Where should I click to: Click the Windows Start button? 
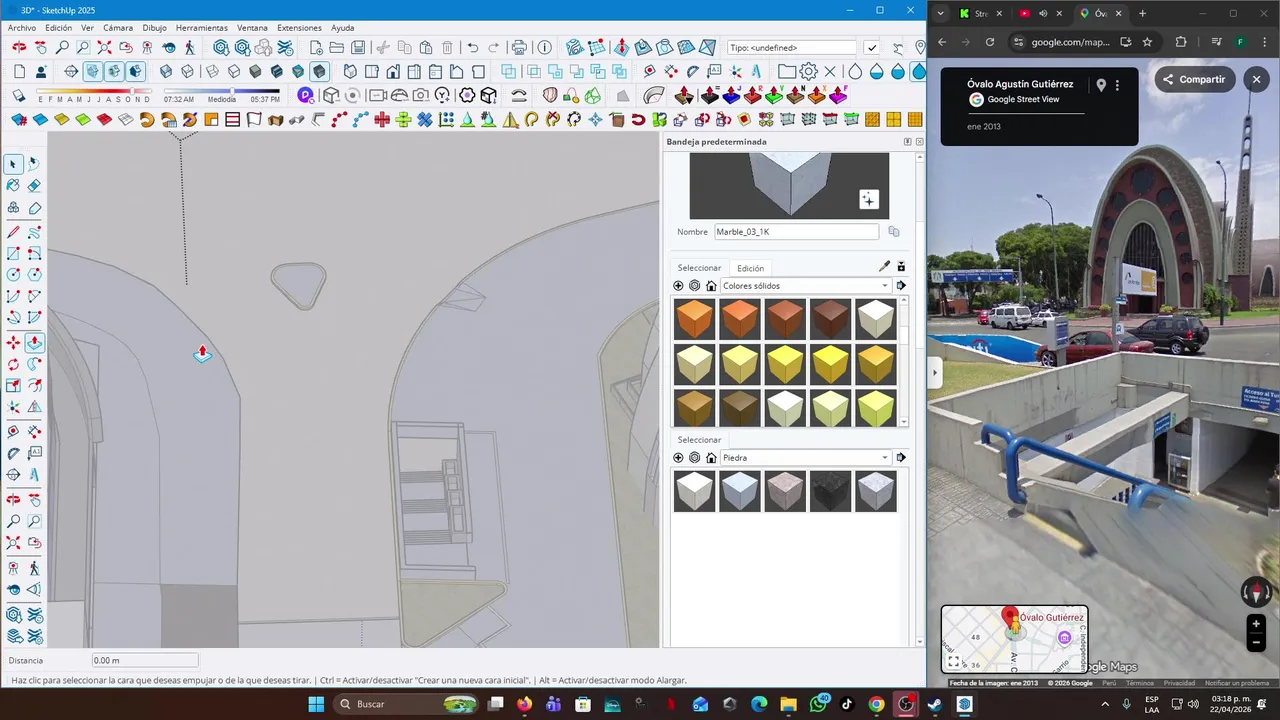click(x=316, y=704)
